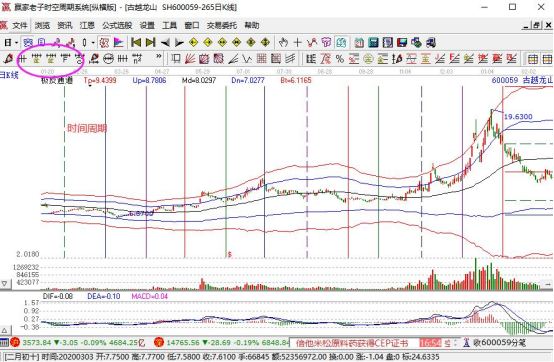Click the percent sign % tool
554x362 pixels.
[x=340, y=59]
